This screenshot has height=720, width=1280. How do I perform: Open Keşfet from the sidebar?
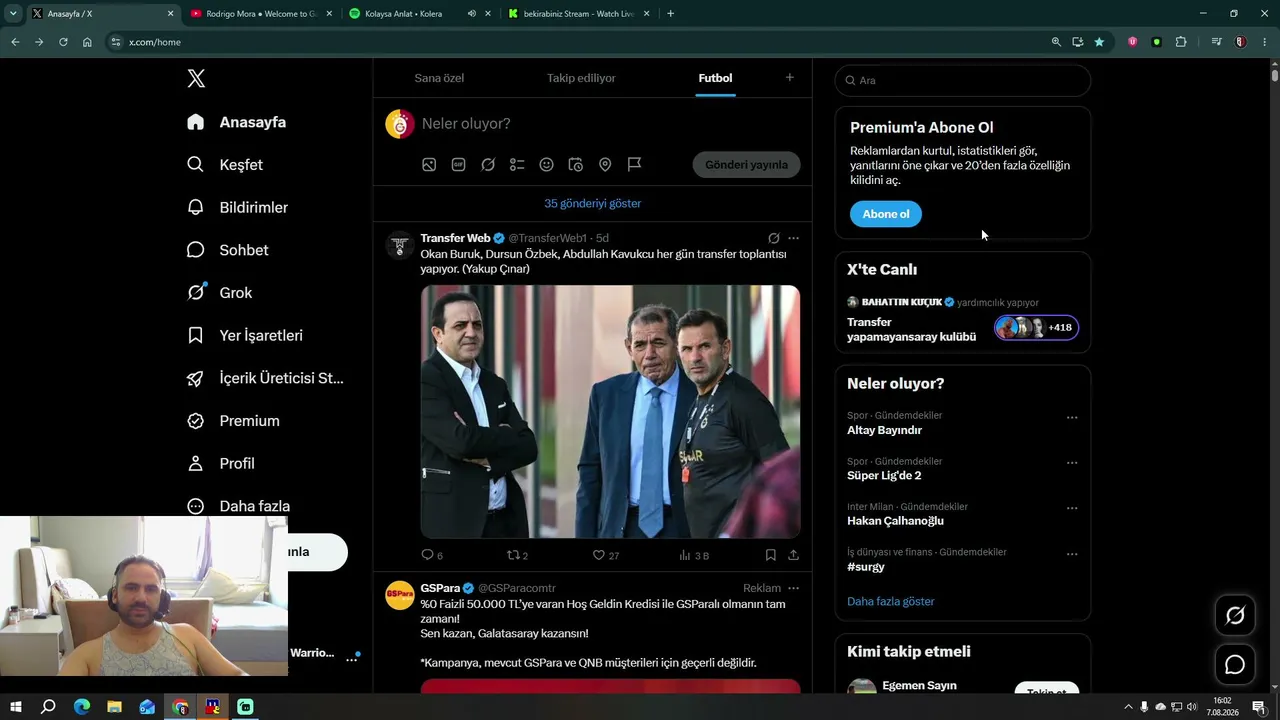click(225, 165)
